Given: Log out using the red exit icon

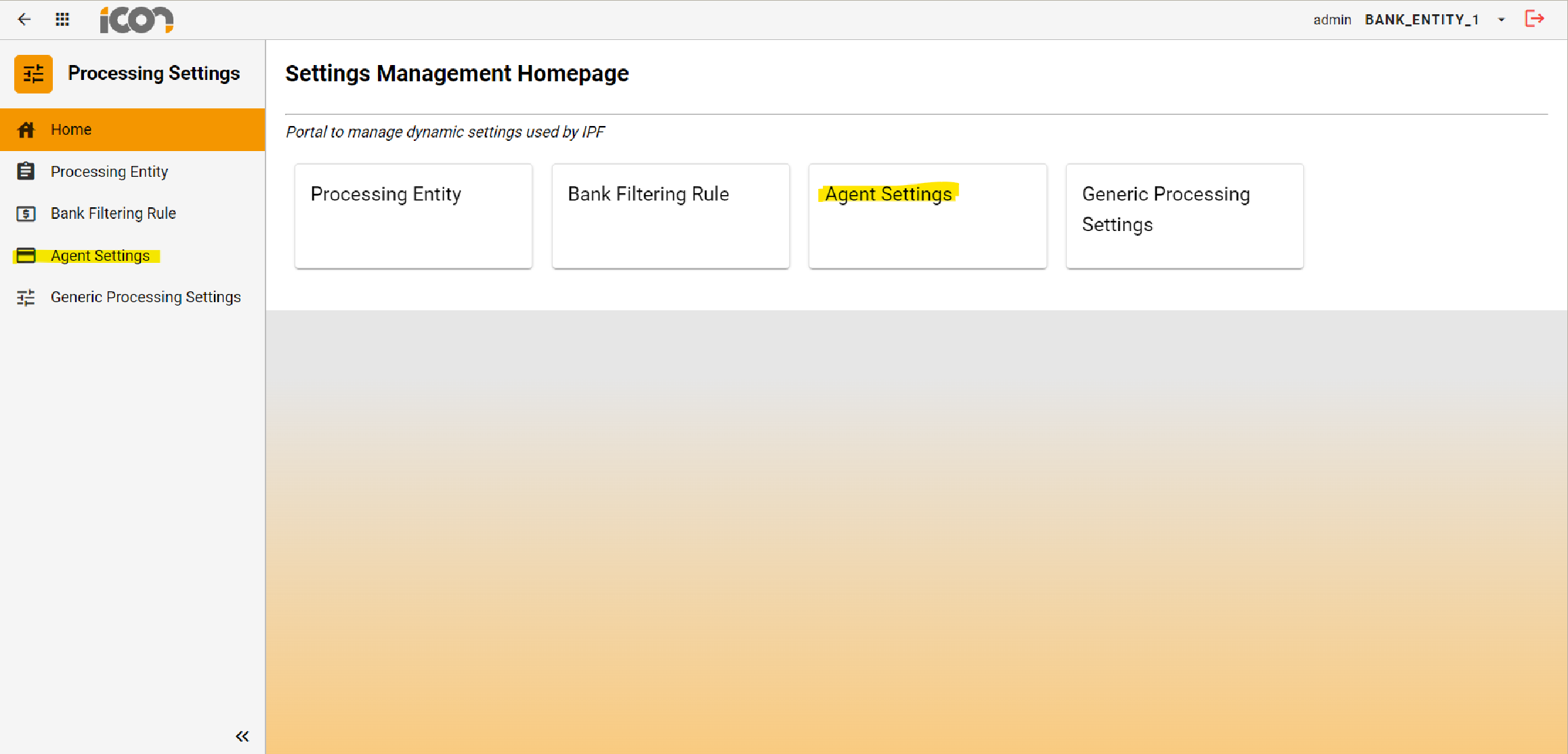Looking at the screenshot, I should click(1534, 19).
